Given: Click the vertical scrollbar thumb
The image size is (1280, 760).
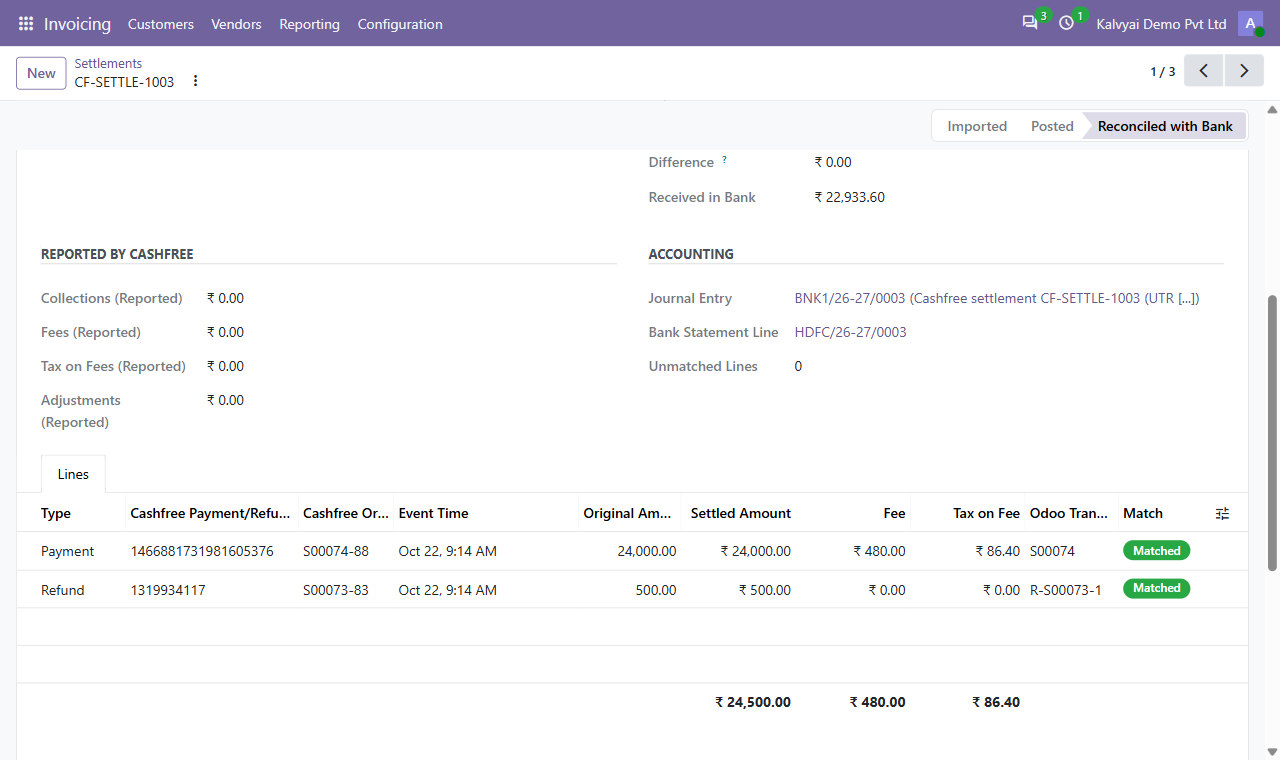Looking at the screenshot, I should 1273,432.
